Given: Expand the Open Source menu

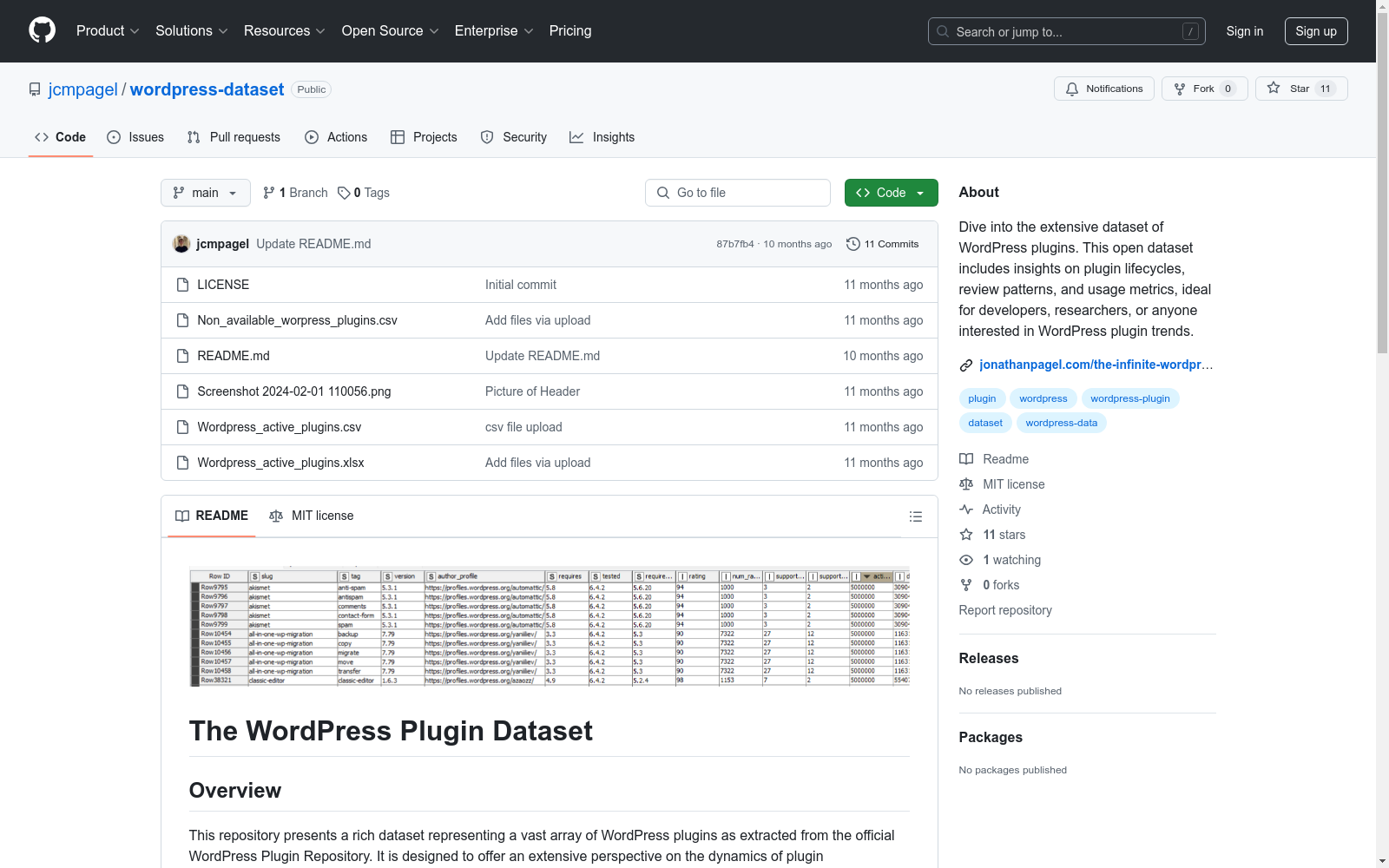Looking at the screenshot, I should (x=391, y=31).
